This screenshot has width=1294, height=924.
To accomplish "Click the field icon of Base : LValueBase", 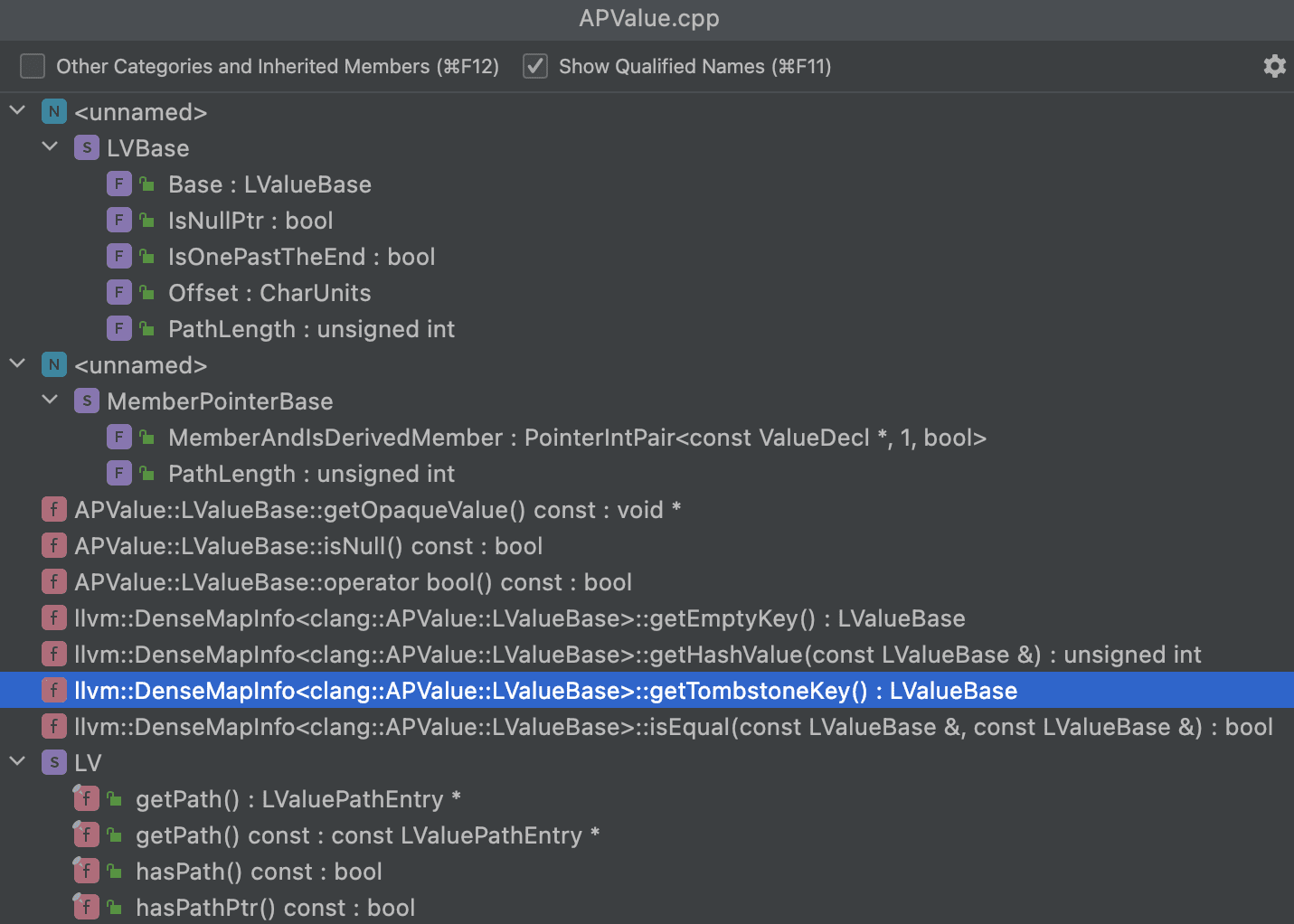I will point(119,184).
